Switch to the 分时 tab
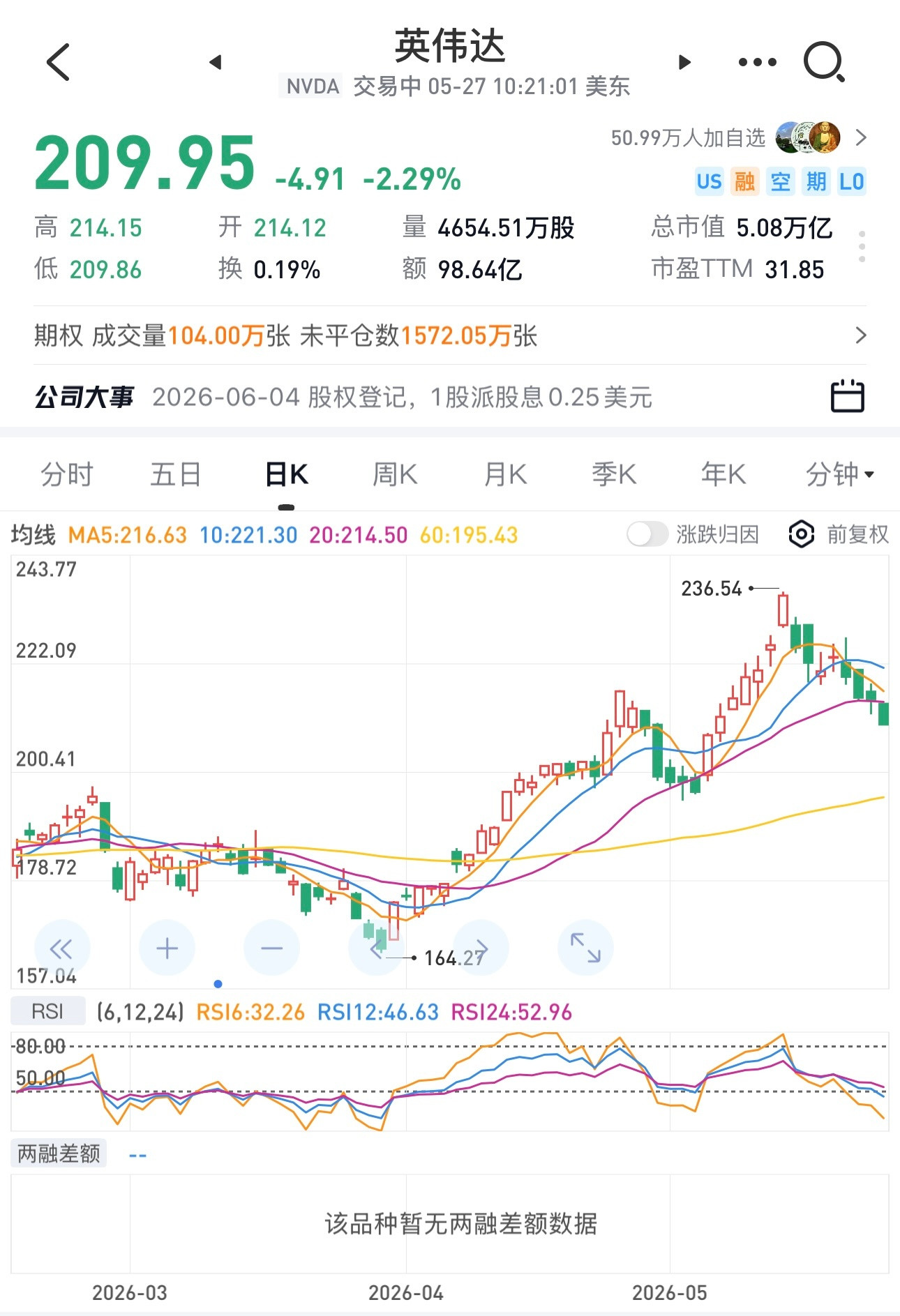Viewport: 900px width, 1316px height. tap(66, 475)
